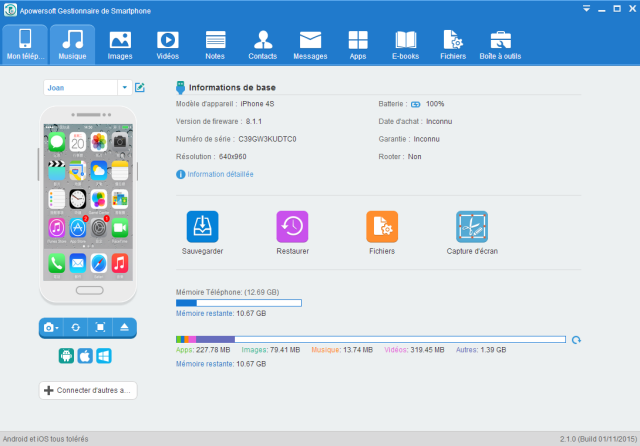Click the phone's home button graphic
The width and height of the screenshot is (640, 446).
[90, 291]
